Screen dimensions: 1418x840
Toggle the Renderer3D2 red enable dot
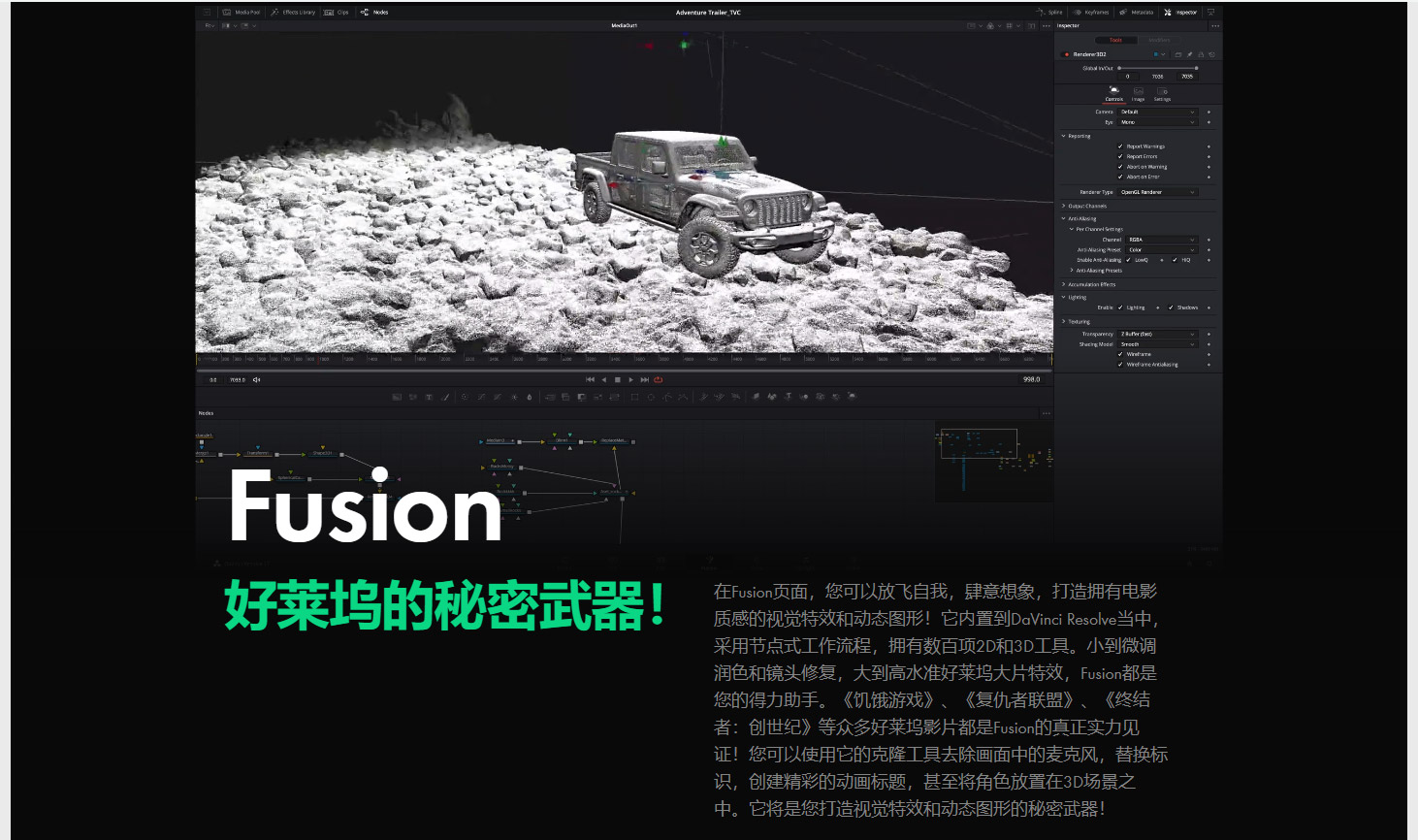[x=1067, y=54]
